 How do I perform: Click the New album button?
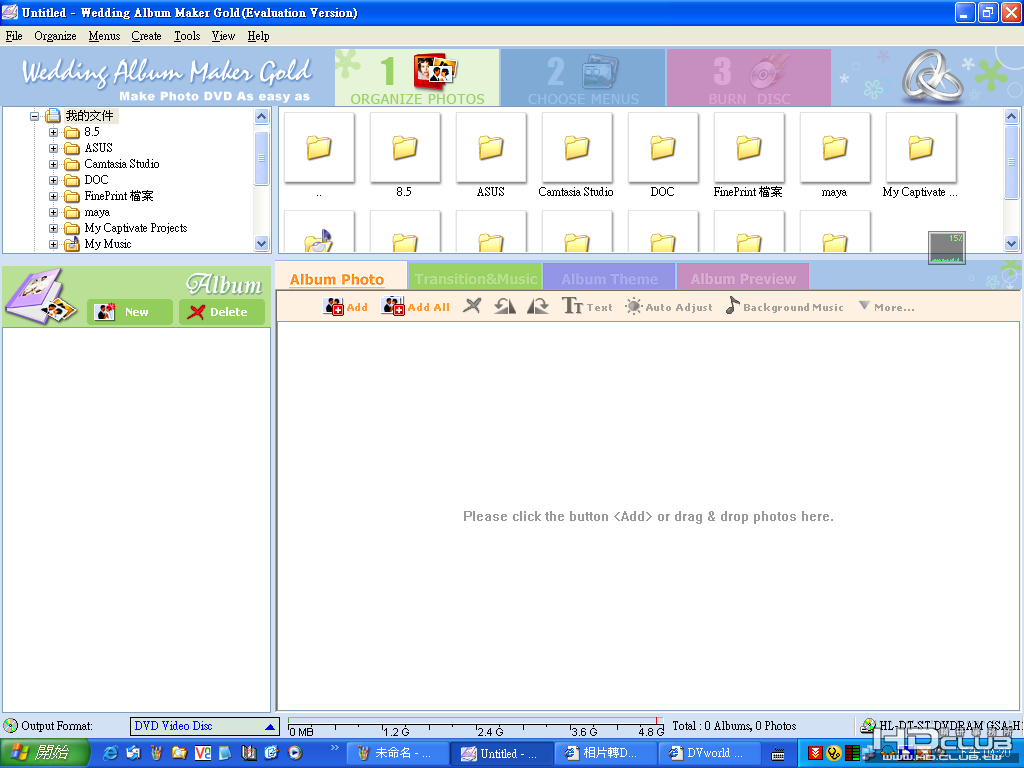(130, 312)
